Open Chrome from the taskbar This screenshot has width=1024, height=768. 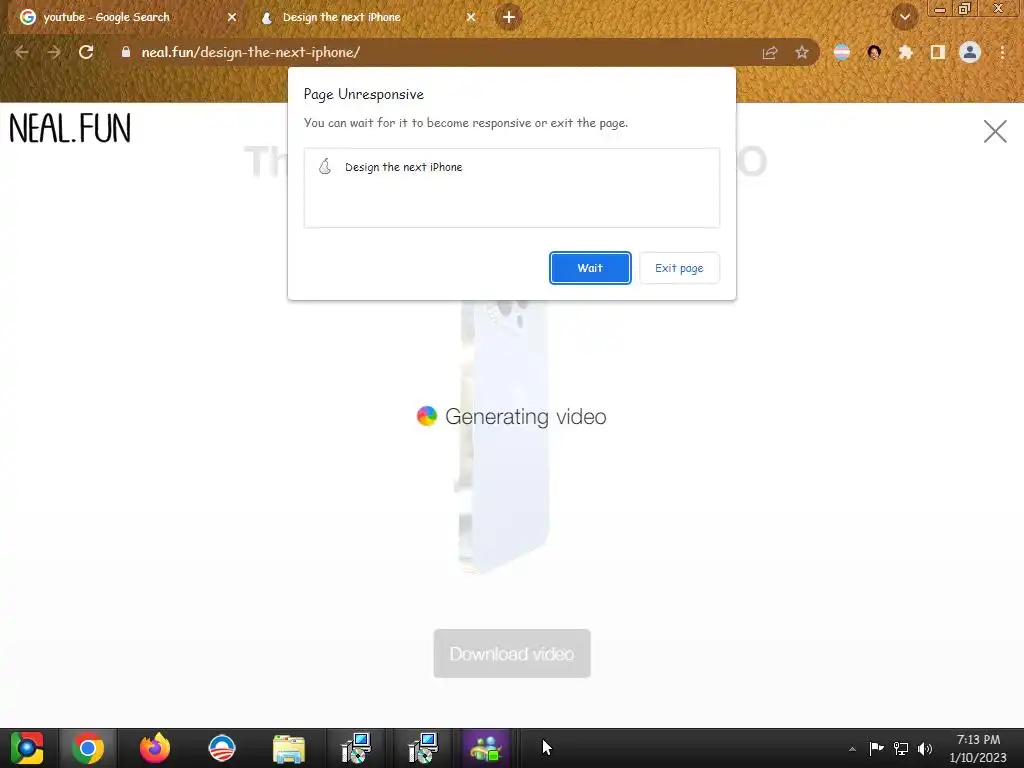(88, 748)
